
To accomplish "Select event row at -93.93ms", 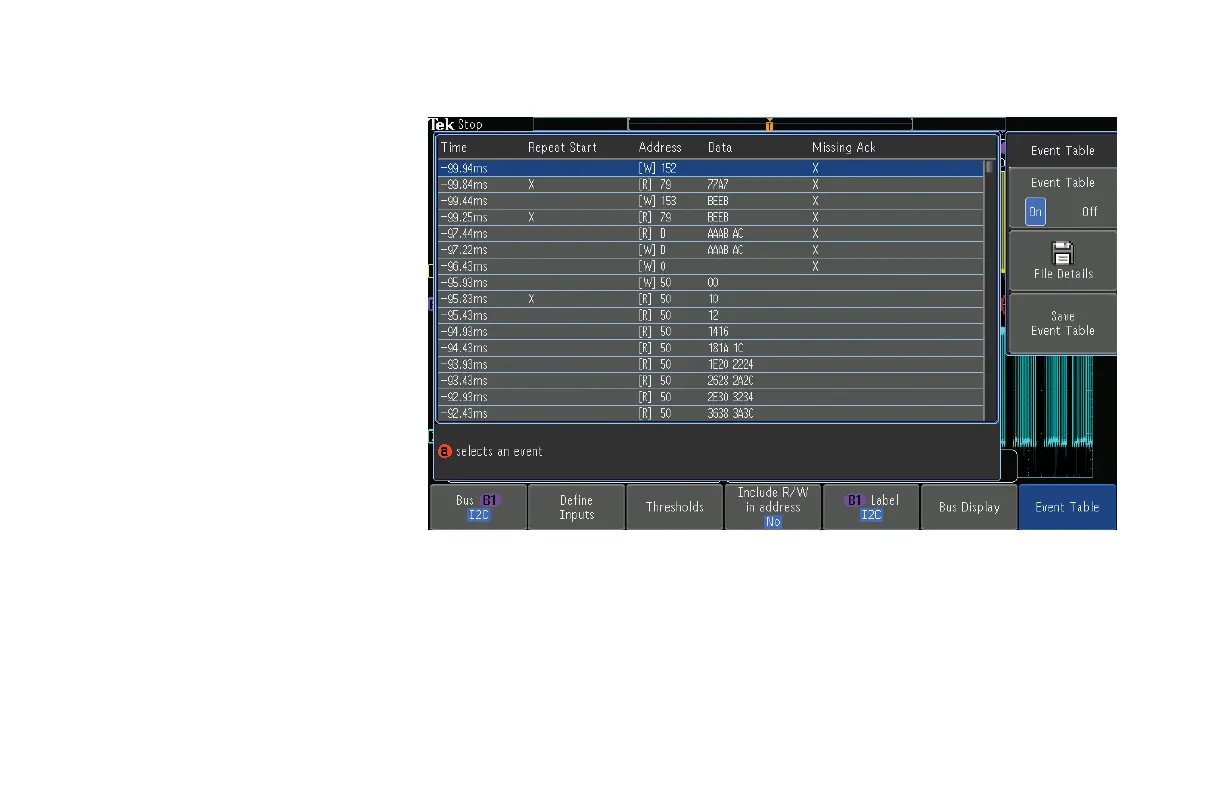I will coord(710,364).
